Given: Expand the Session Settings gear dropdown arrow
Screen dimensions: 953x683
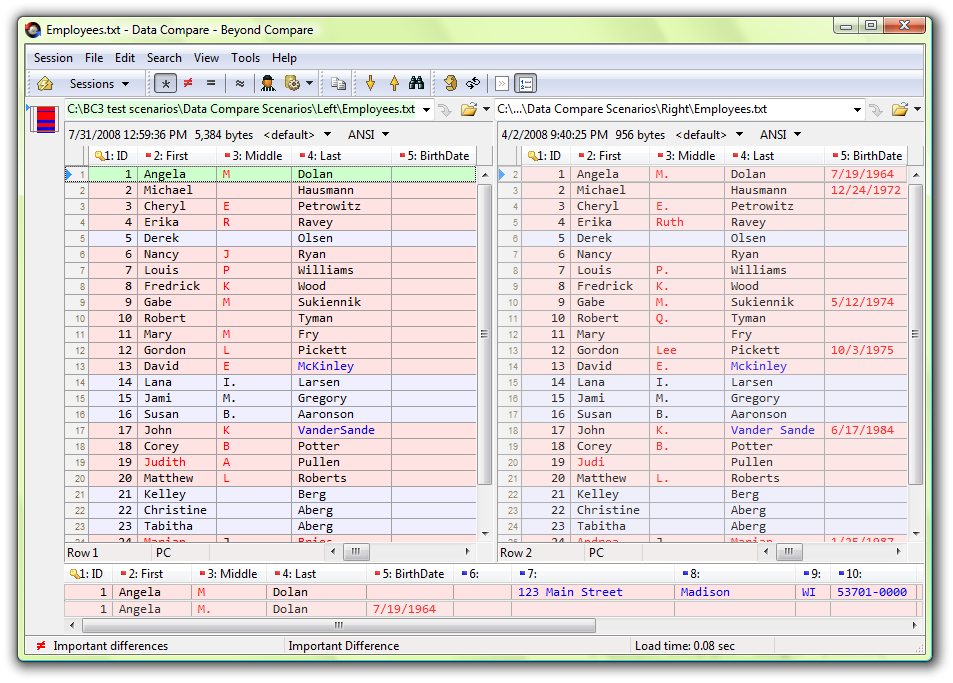Looking at the screenshot, I should coord(309,83).
